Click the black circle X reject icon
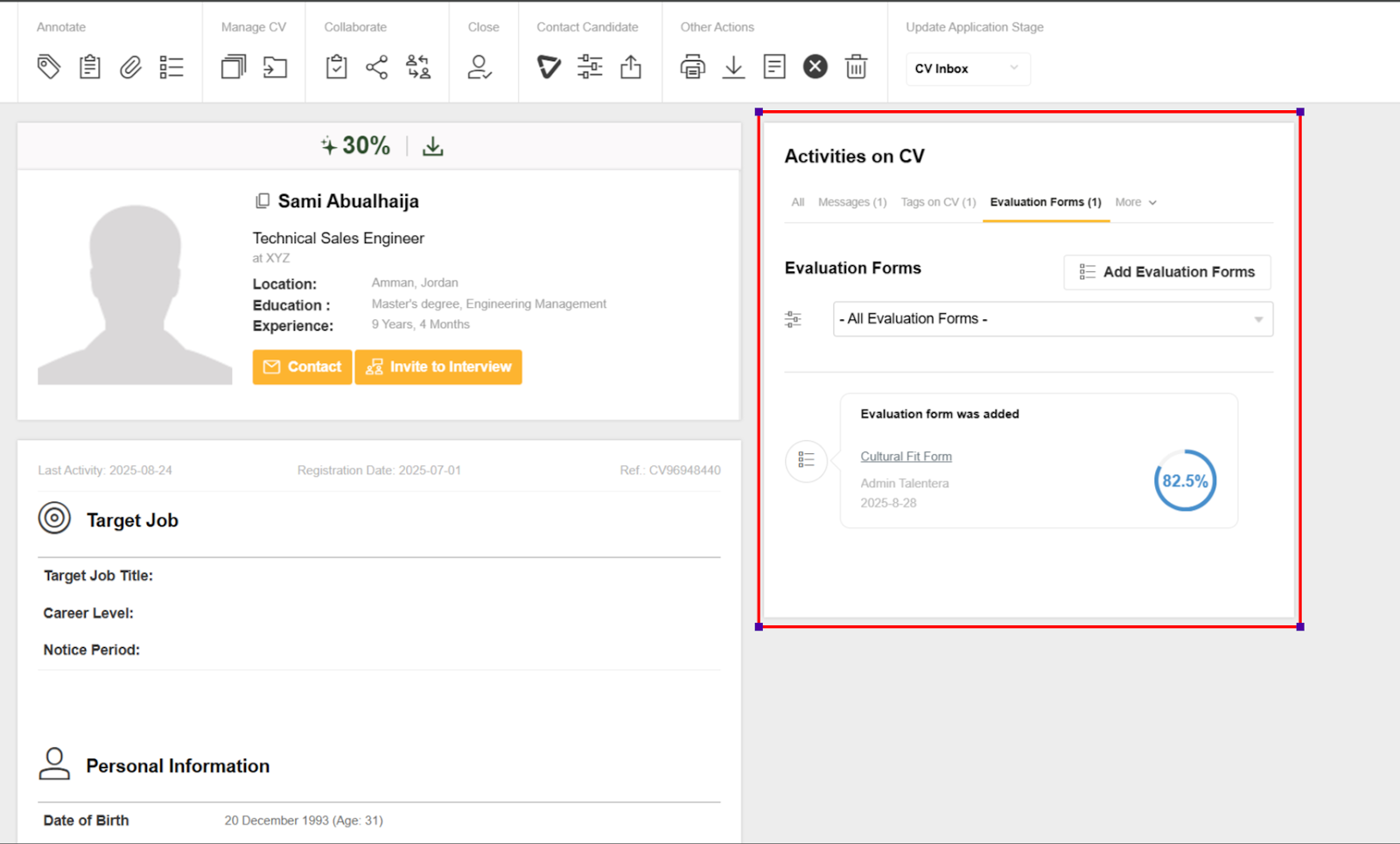 point(815,66)
